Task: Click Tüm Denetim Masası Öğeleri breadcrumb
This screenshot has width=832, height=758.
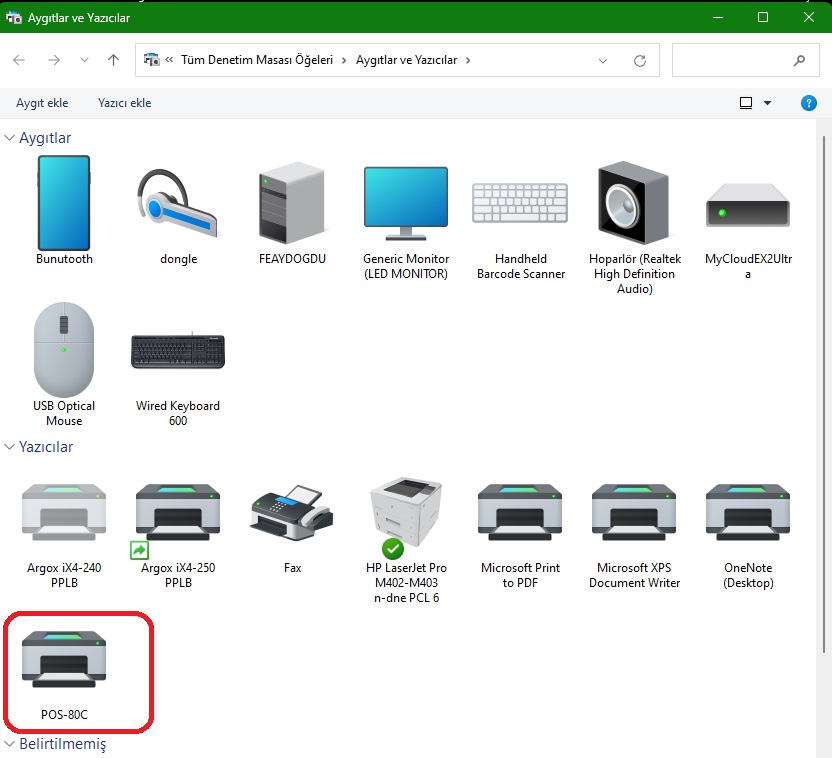Action: click(256, 60)
